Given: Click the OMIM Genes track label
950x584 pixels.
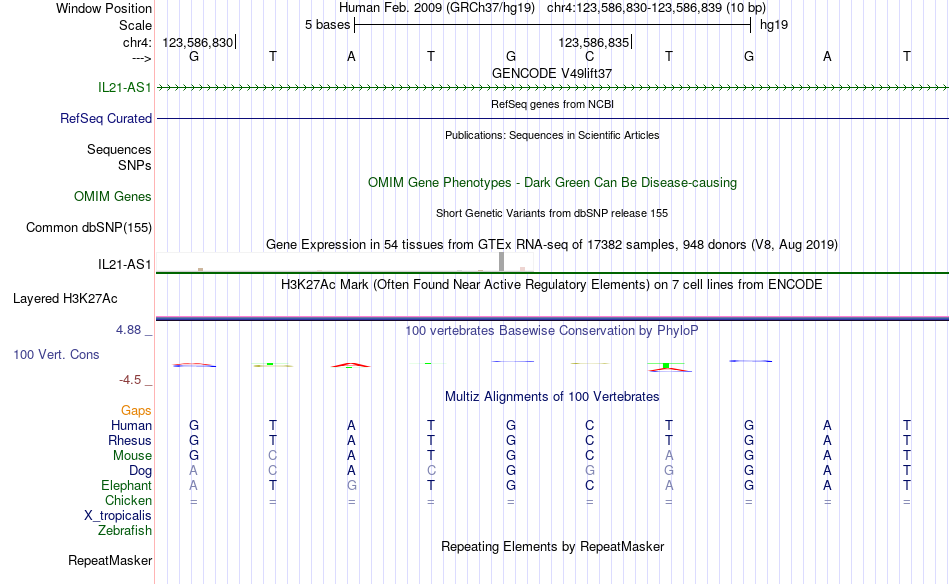Looking at the screenshot, I should pos(113,197).
